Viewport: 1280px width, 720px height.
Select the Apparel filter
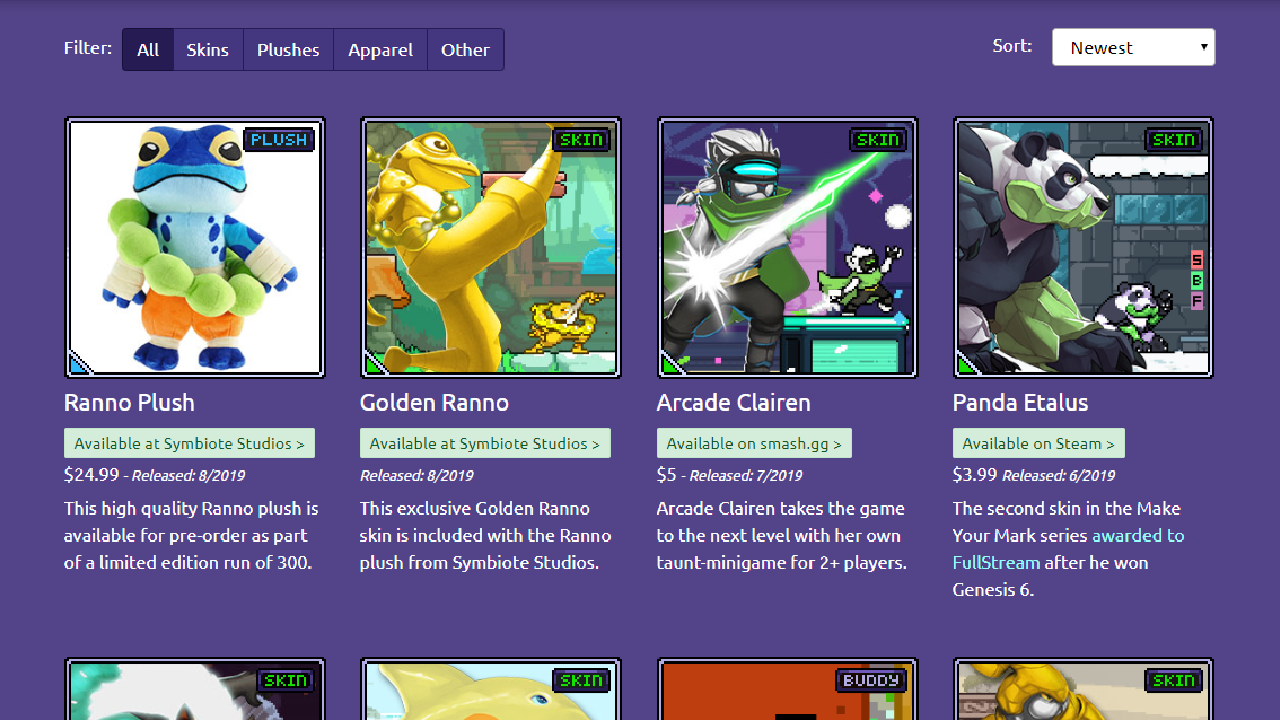[380, 49]
